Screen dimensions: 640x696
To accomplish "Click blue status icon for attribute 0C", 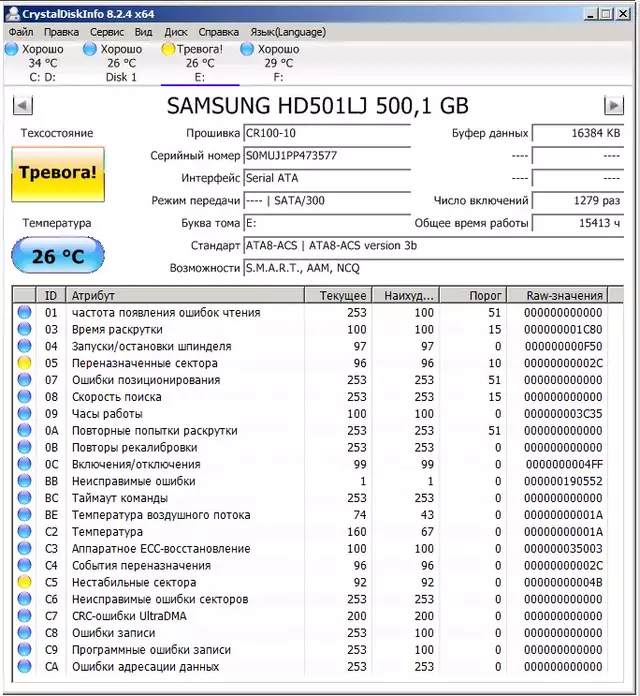I will pos(24,464).
